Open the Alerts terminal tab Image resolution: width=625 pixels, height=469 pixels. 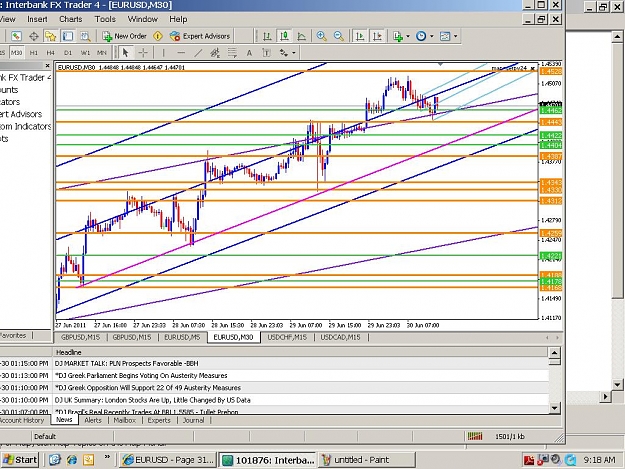pyautogui.click(x=93, y=420)
